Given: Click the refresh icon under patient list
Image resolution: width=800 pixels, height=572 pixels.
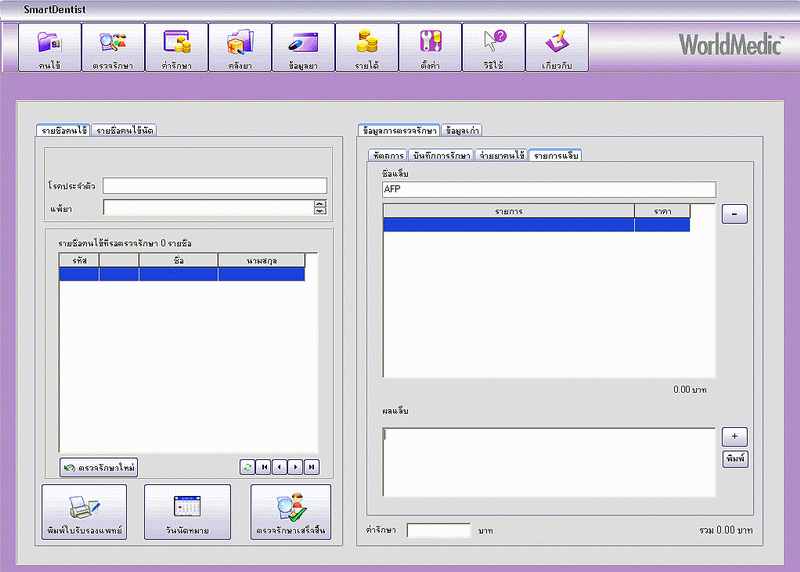Looking at the screenshot, I should 247,467.
